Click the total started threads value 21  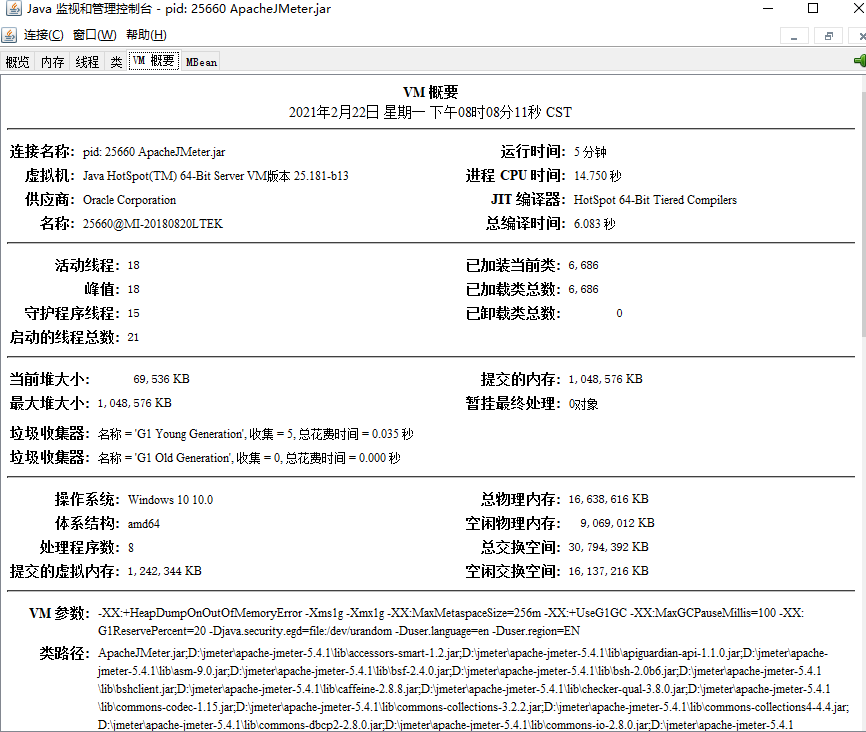point(133,337)
